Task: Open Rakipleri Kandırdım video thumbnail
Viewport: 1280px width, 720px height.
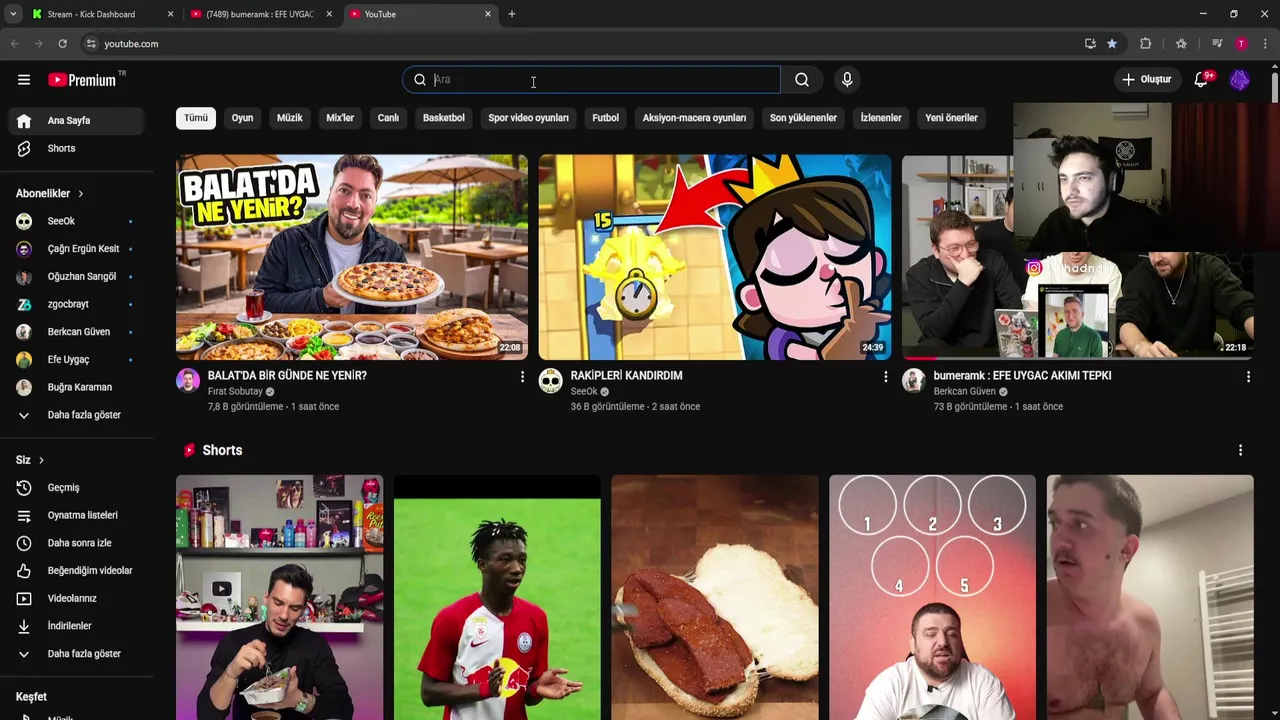Action: 715,257
